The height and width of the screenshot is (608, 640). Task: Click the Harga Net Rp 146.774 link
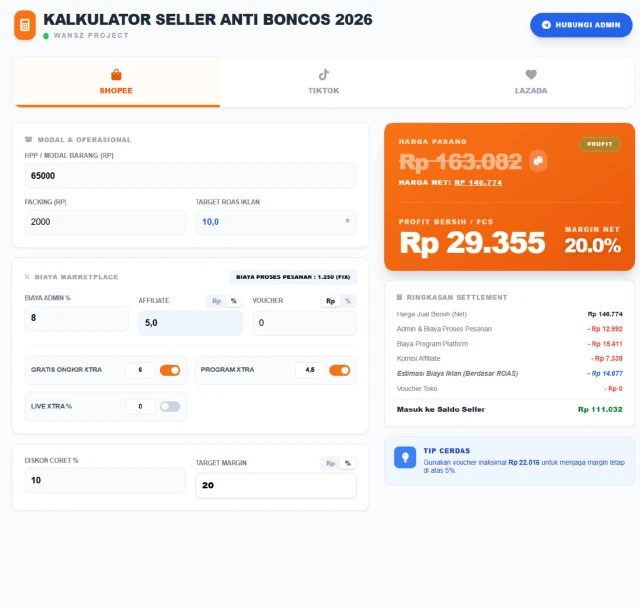[478, 183]
